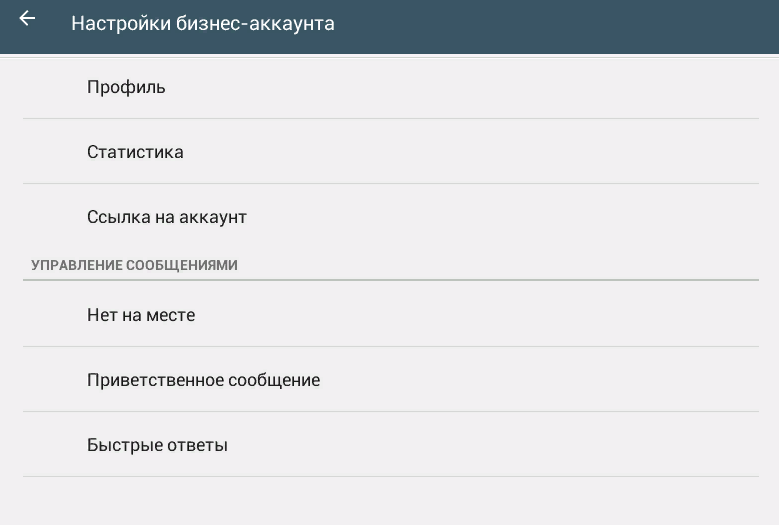Show account statistics via Статистика
779x525 pixels.
click(135, 152)
